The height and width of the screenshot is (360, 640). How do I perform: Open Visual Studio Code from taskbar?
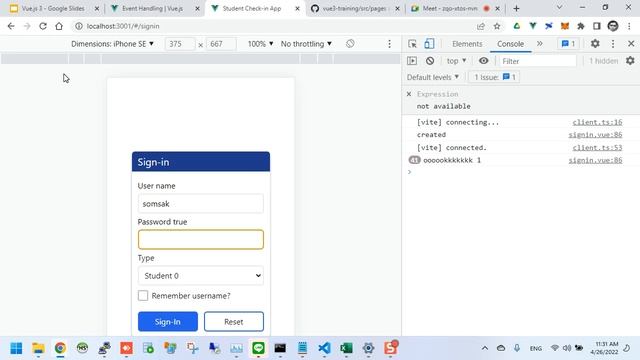coord(324,348)
